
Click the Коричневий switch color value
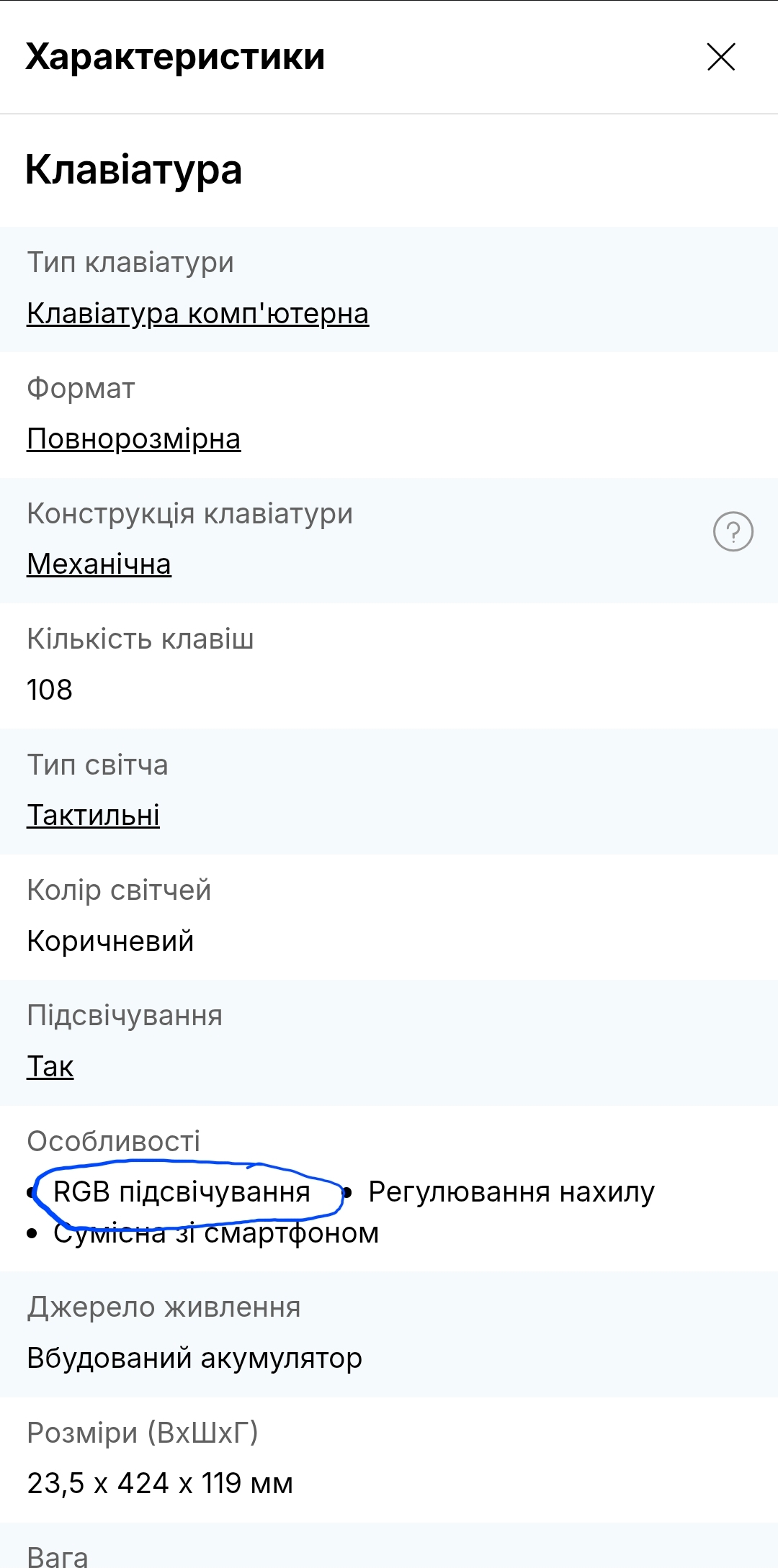pyautogui.click(x=110, y=942)
